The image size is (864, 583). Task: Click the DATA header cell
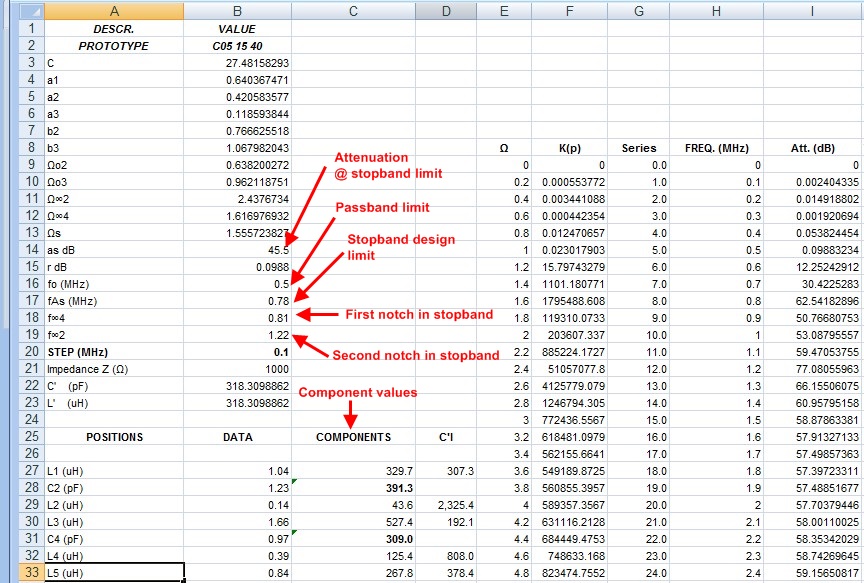(237, 437)
